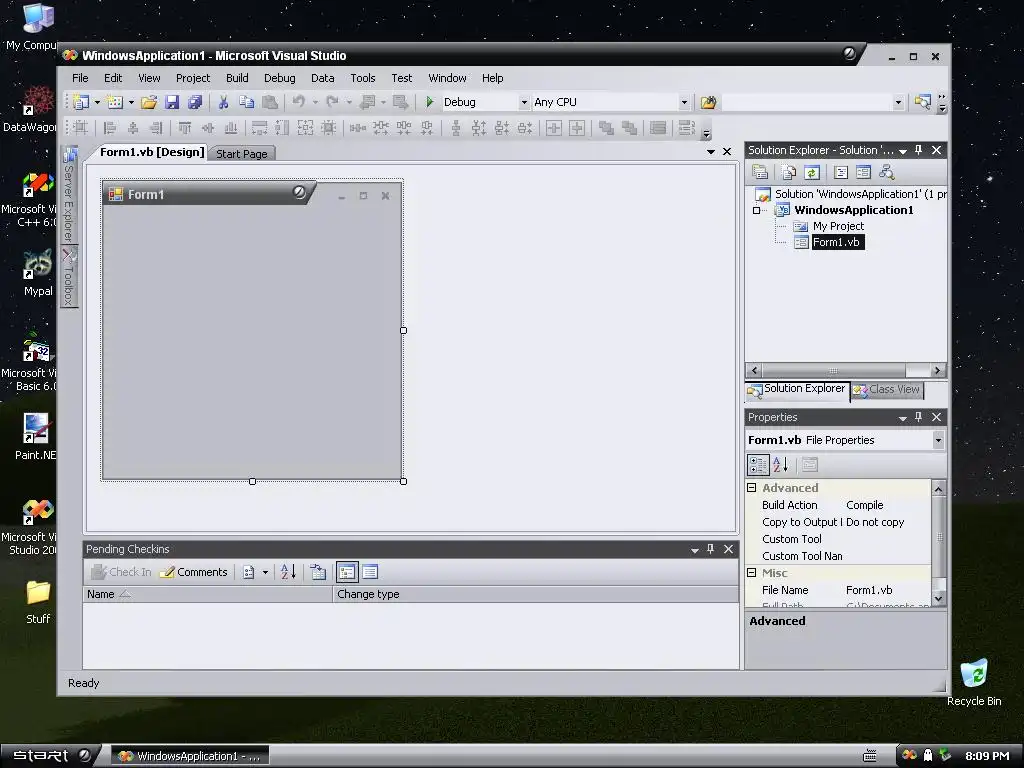The height and width of the screenshot is (768, 1024).
Task: Select the My Project tree item
Action: (x=838, y=226)
